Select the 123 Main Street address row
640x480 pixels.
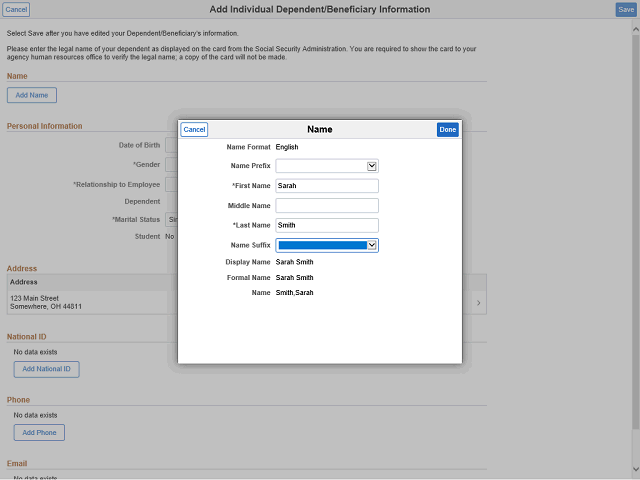tap(90, 302)
